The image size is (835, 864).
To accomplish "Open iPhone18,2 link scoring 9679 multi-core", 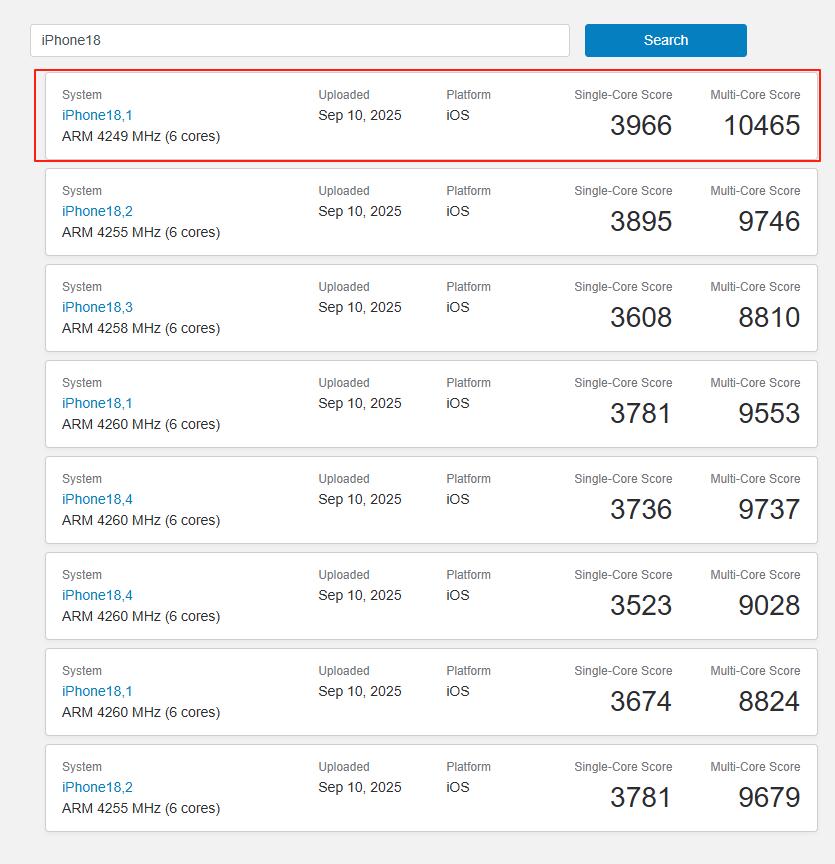I will pos(97,787).
